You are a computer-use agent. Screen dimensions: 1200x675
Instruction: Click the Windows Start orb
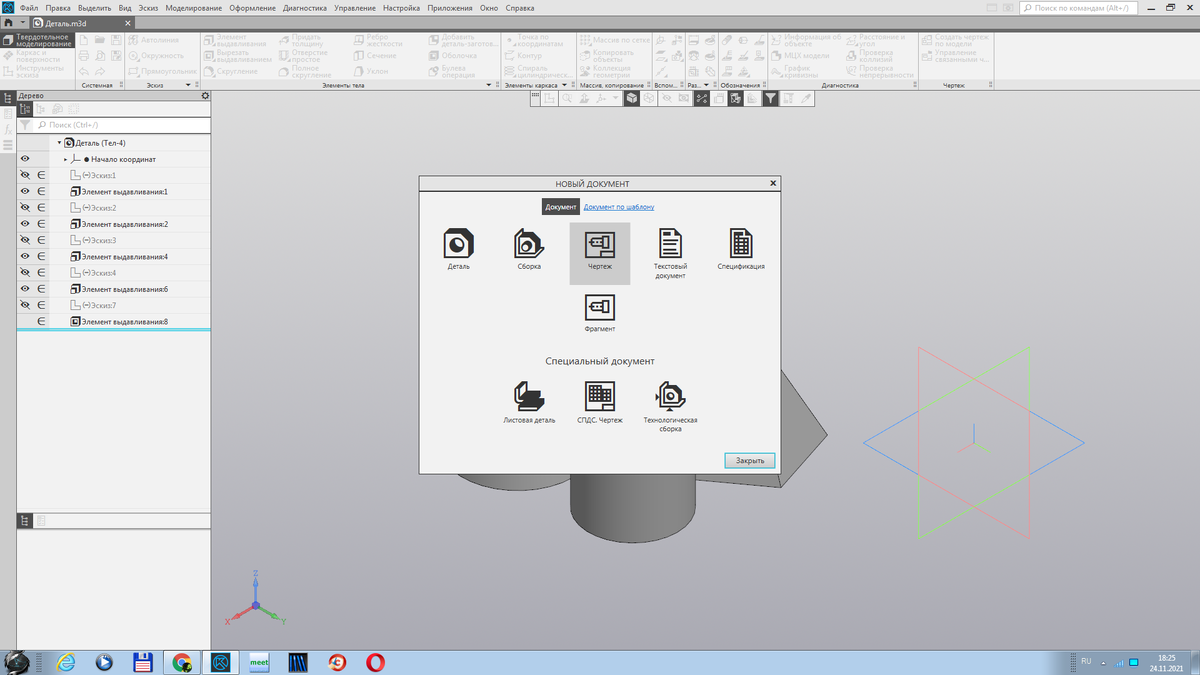tap(17, 661)
